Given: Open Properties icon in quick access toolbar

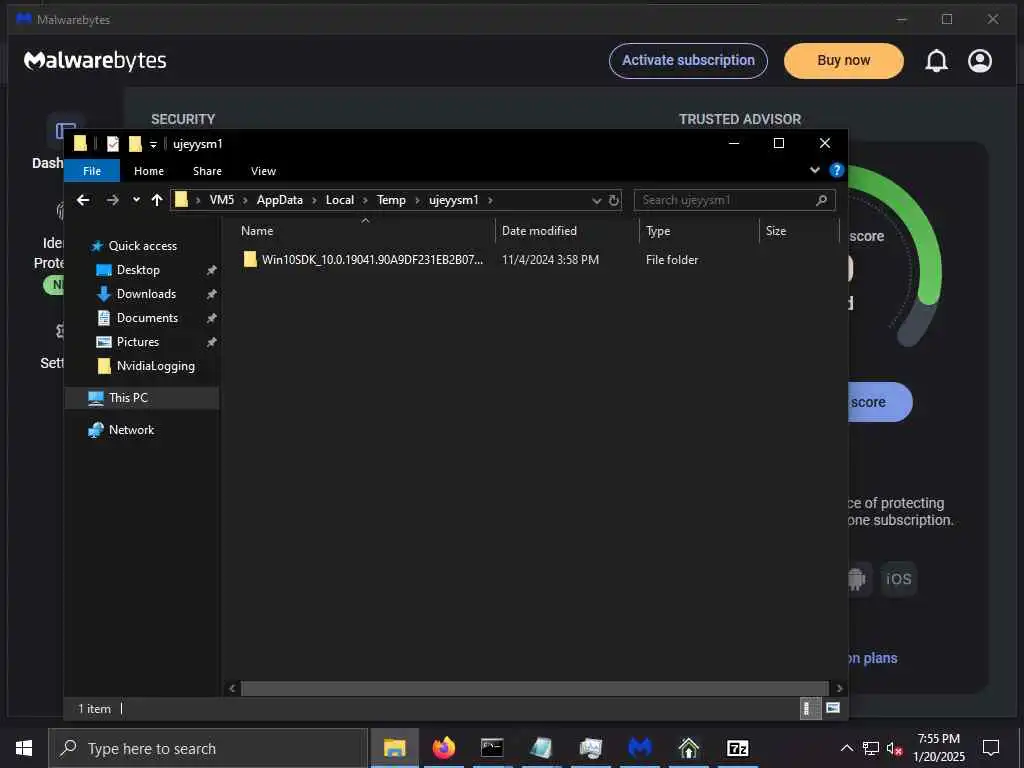Looking at the screenshot, I should (113, 144).
